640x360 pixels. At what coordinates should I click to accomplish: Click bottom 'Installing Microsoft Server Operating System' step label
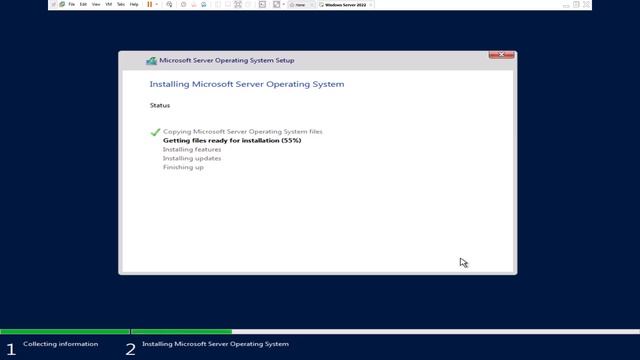[215, 344]
